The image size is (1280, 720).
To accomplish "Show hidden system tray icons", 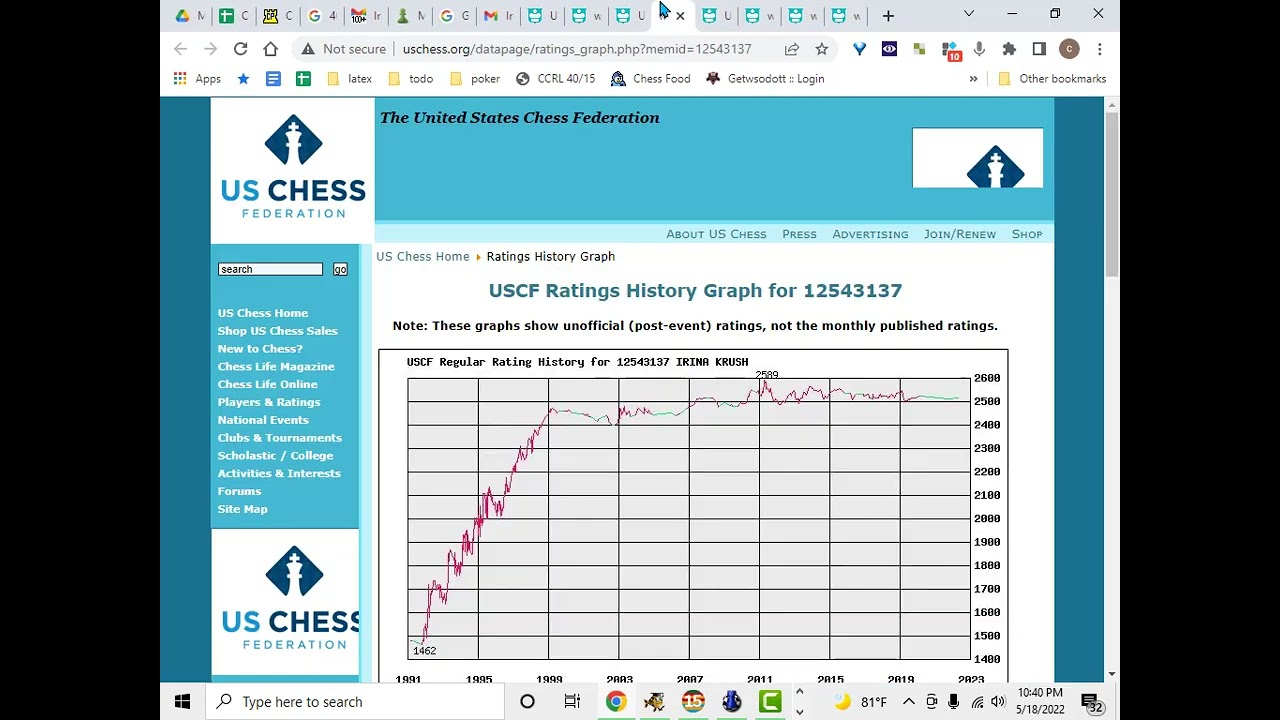I will 908,702.
